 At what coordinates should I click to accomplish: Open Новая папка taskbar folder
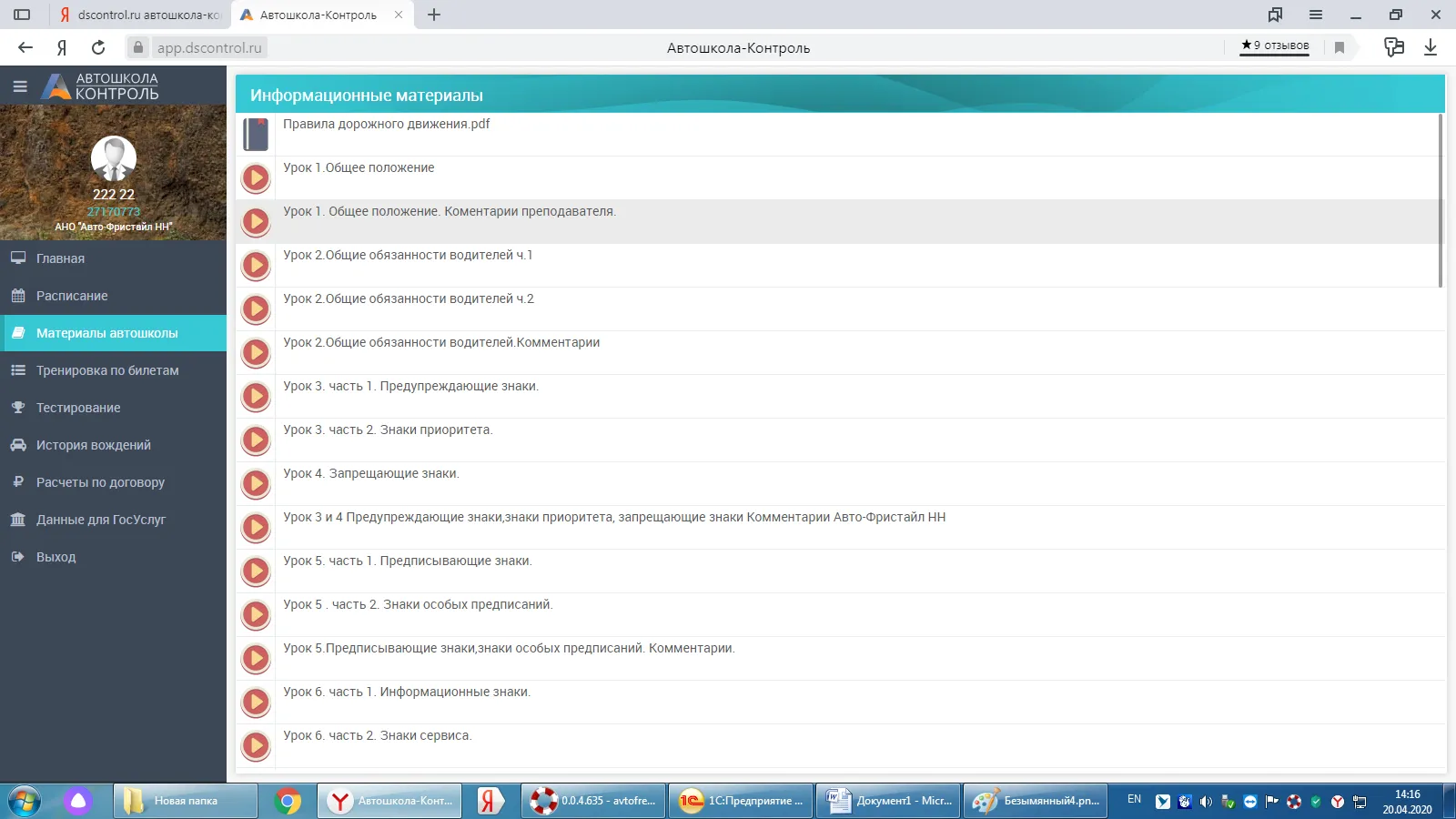point(186,801)
